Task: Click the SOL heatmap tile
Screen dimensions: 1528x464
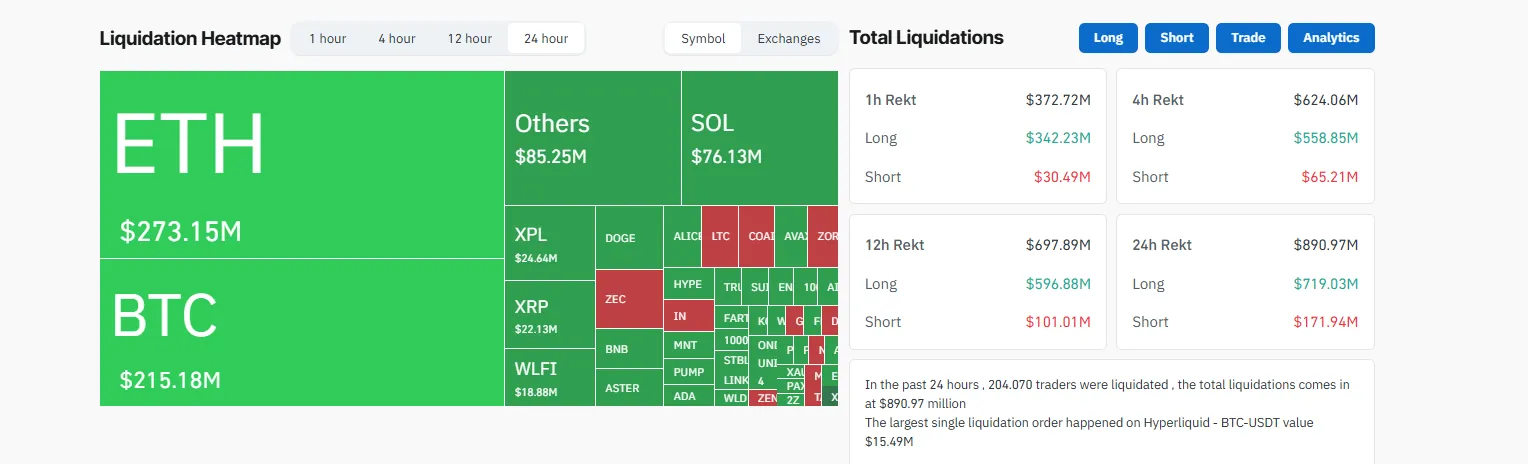Action: [x=759, y=138]
